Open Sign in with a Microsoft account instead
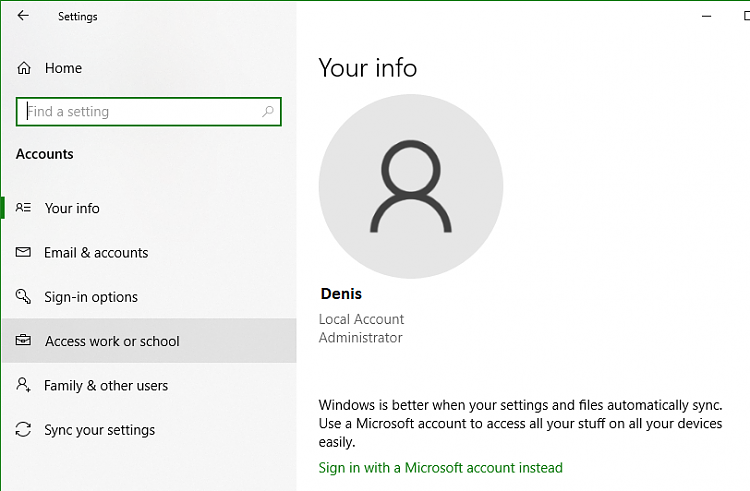Screen dimensions: 750x491 point(440,468)
